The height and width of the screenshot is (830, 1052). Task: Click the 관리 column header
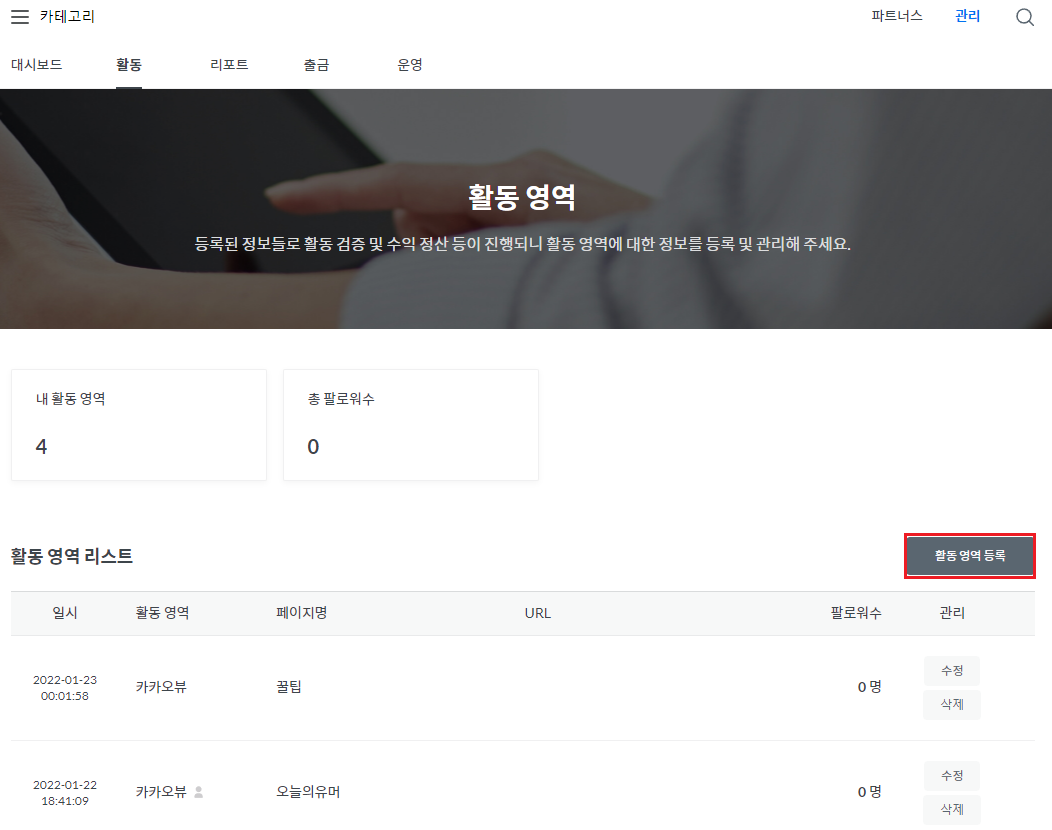952,613
